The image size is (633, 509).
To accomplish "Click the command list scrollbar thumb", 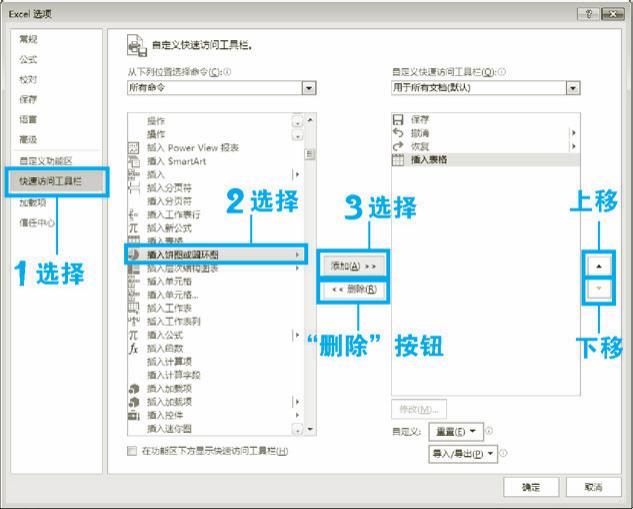I will click(310, 154).
